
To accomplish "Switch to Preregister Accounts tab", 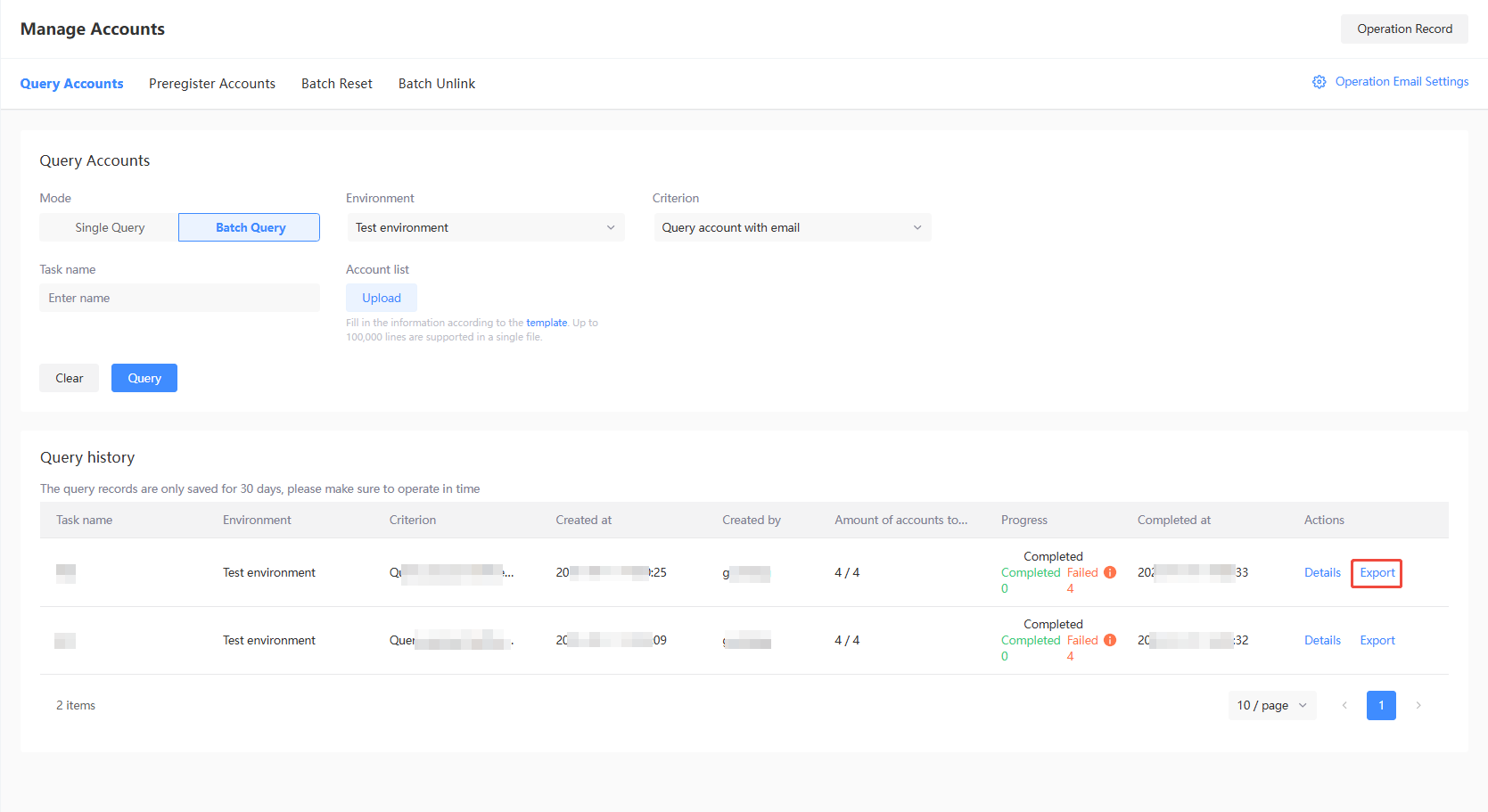I will [212, 83].
